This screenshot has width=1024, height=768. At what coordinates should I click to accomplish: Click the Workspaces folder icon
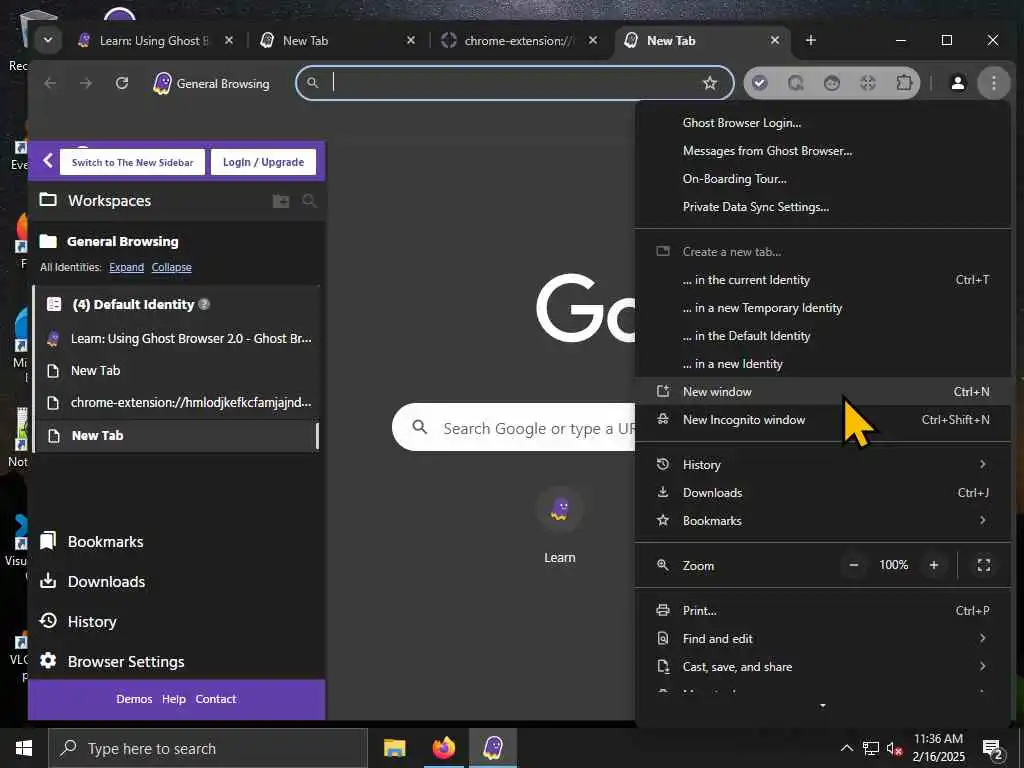[x=48, y=200]
